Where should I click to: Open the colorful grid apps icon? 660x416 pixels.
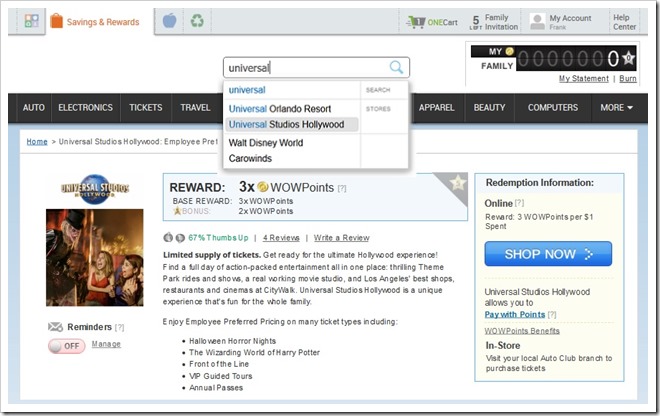point(32,20)
